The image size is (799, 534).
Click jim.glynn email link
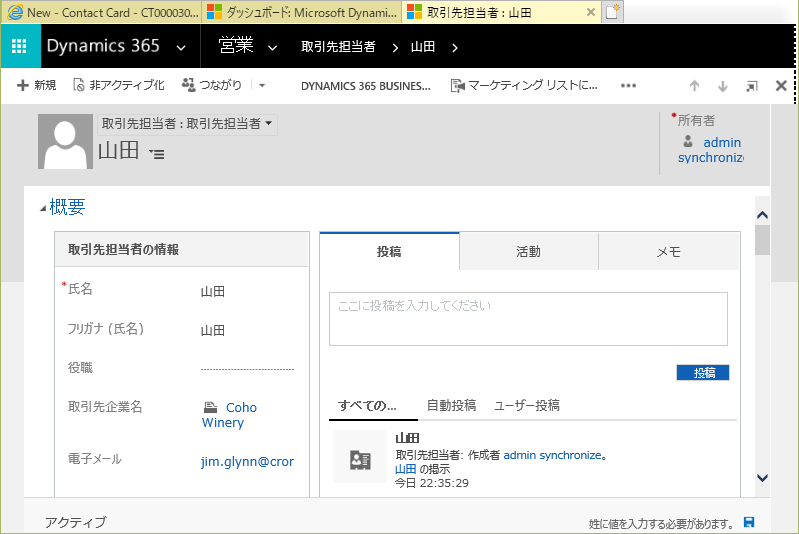(247, 462)
